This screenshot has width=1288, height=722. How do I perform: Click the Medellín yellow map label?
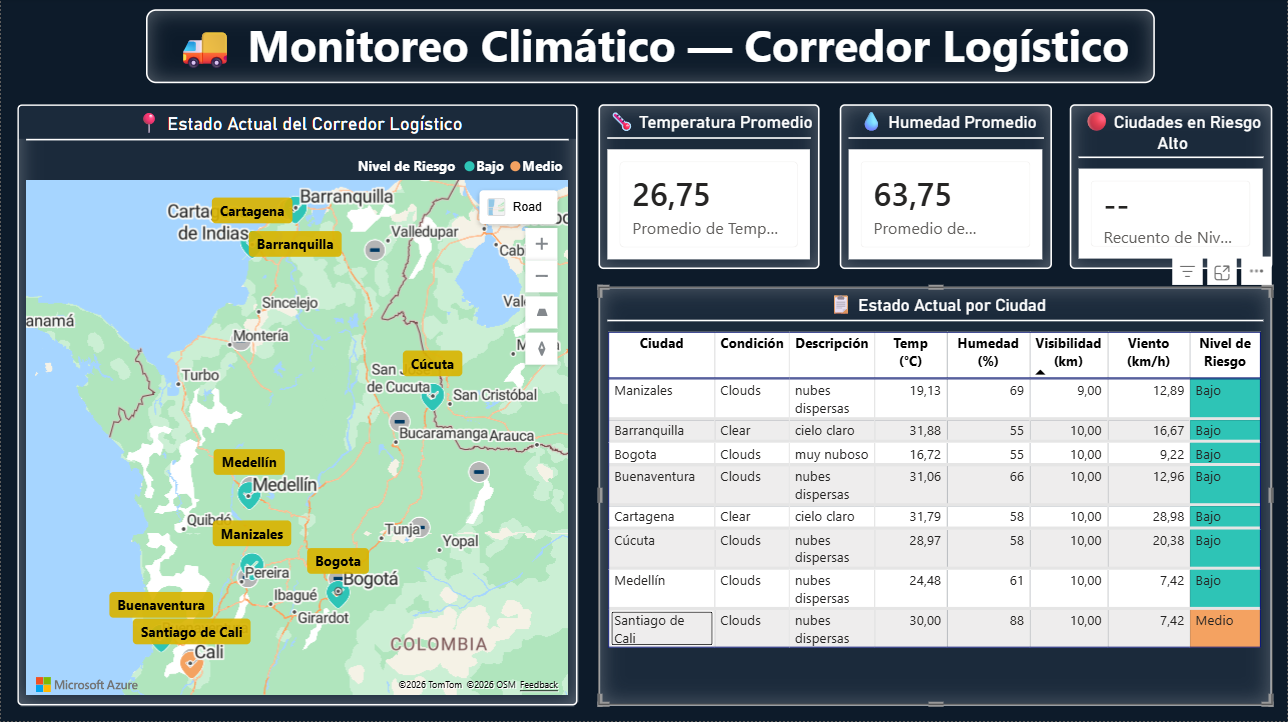(249, 462)
